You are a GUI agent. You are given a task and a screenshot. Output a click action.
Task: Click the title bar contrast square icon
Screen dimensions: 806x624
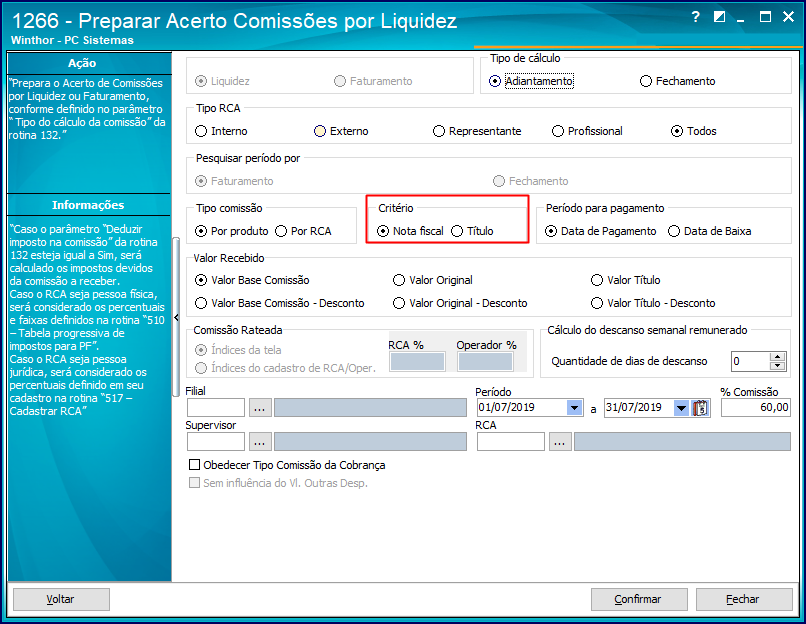pos(719,17)
